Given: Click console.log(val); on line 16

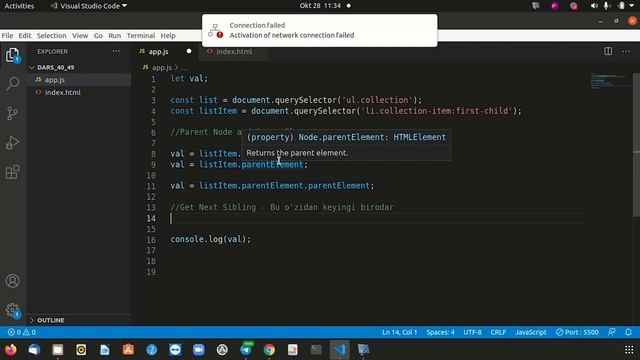Looking at the screenshot, I should [210, 239].
